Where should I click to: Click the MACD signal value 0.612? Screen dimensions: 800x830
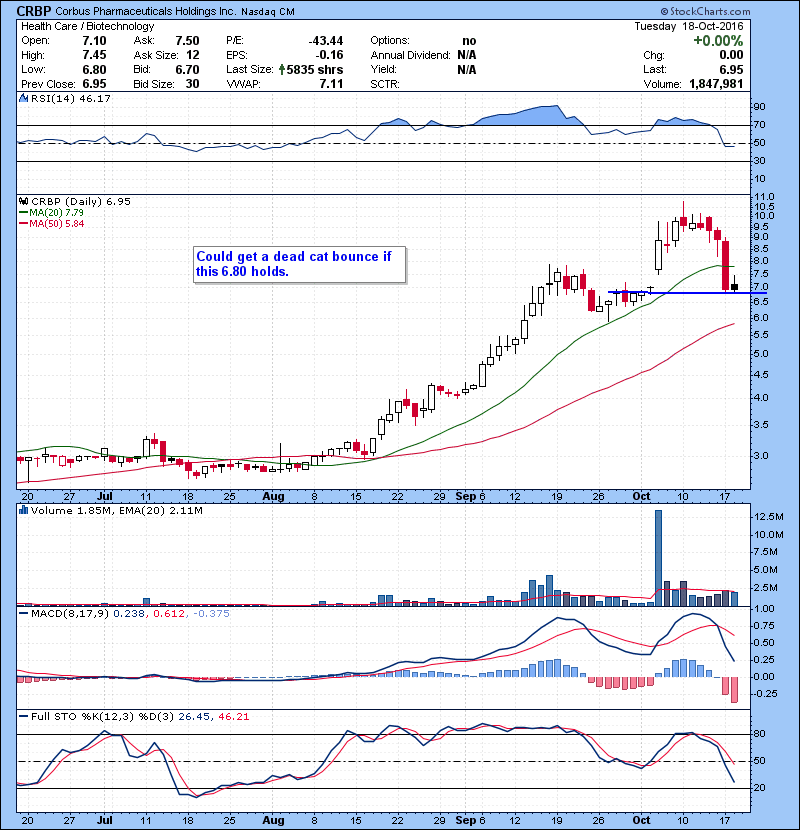point(169,614)
